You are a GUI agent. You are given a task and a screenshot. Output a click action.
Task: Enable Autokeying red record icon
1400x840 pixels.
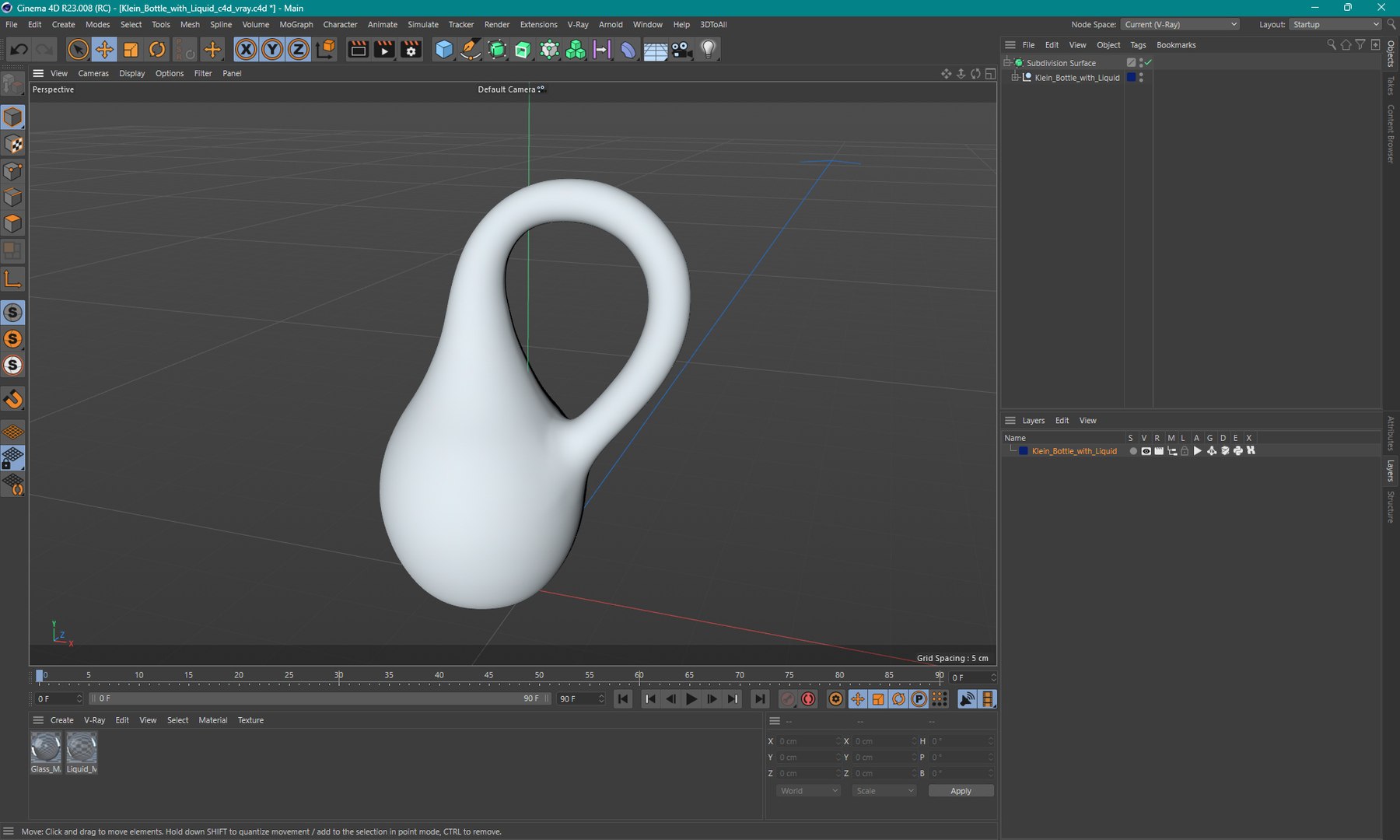(x=809, y=699)
